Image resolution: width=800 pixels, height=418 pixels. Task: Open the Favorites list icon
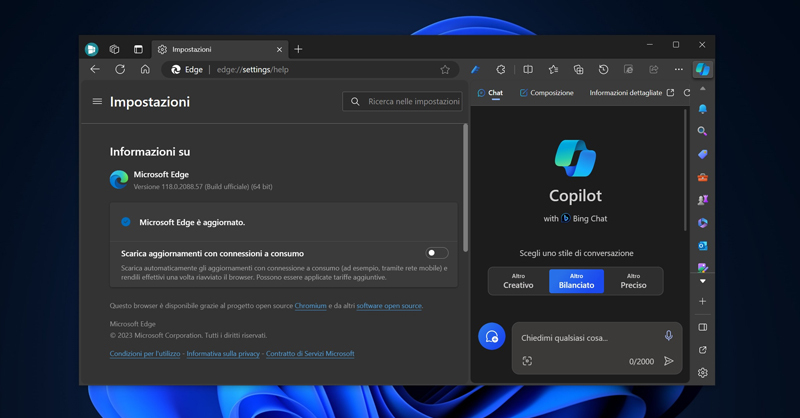pyautogui.click(x=553, y=69)
